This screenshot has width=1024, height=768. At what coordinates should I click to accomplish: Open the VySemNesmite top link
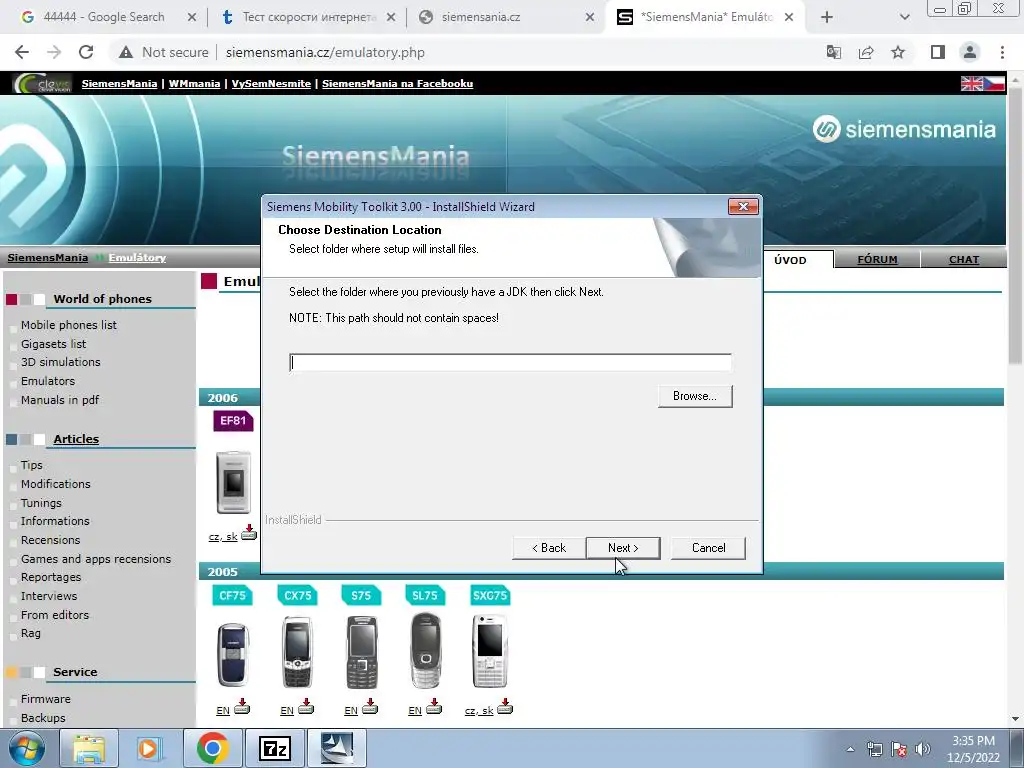[x=271, y=84]
